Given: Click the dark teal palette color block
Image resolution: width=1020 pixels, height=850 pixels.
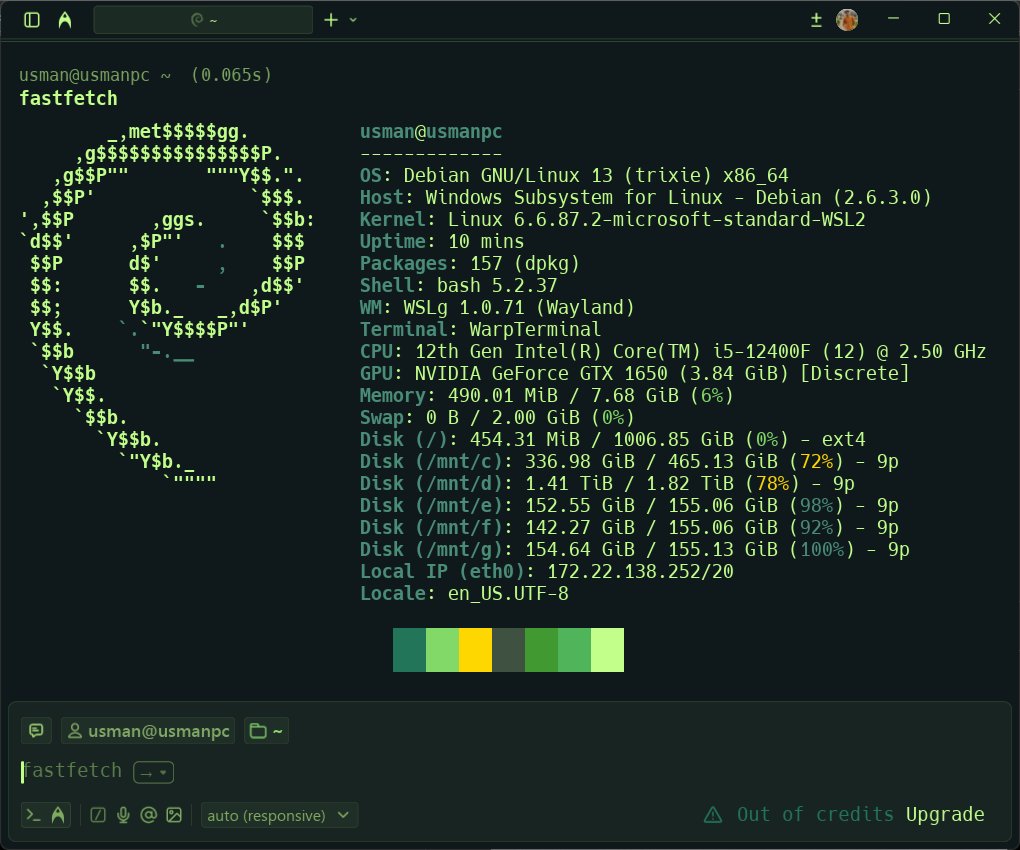Looking at the screenshot, I should point(410,650).
